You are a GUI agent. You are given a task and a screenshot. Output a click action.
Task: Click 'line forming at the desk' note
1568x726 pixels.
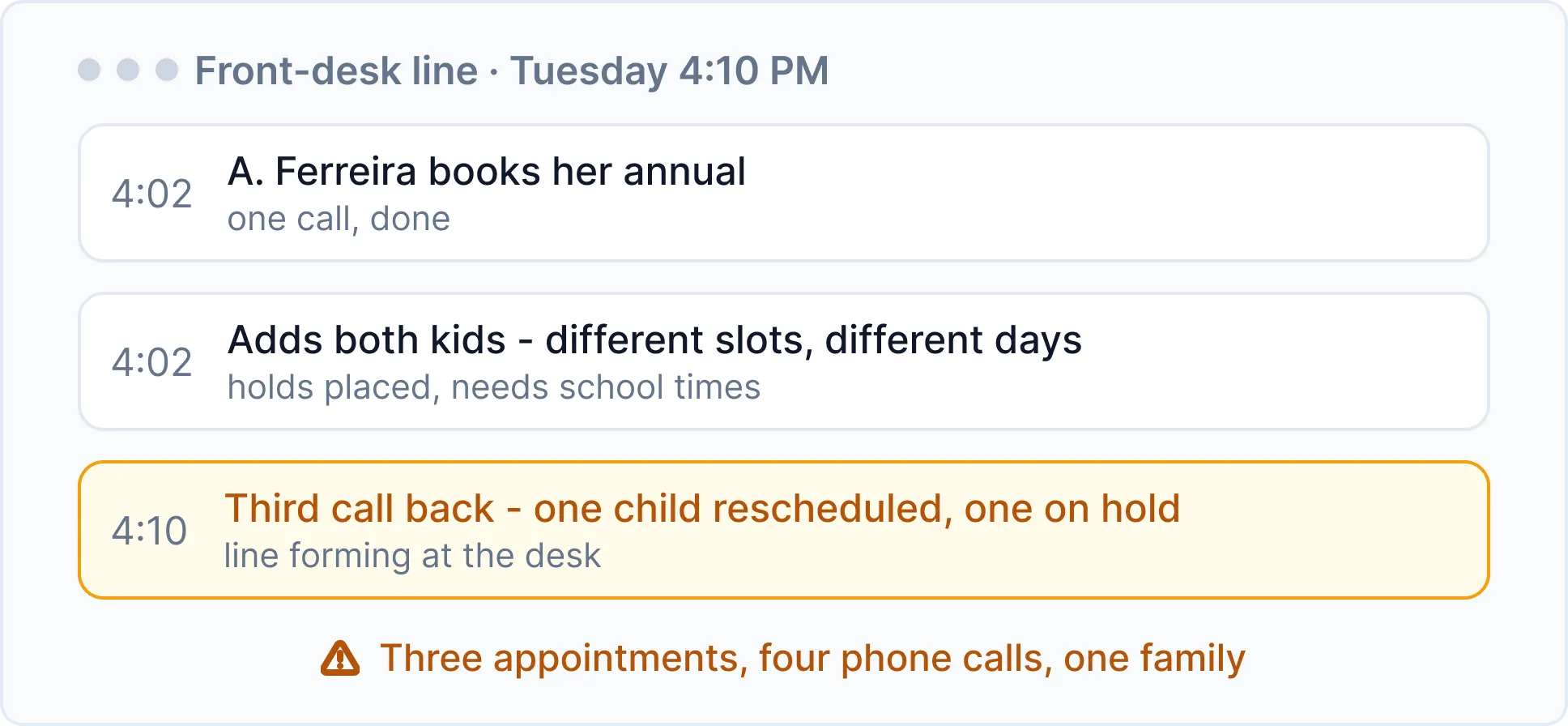point(412,556)
